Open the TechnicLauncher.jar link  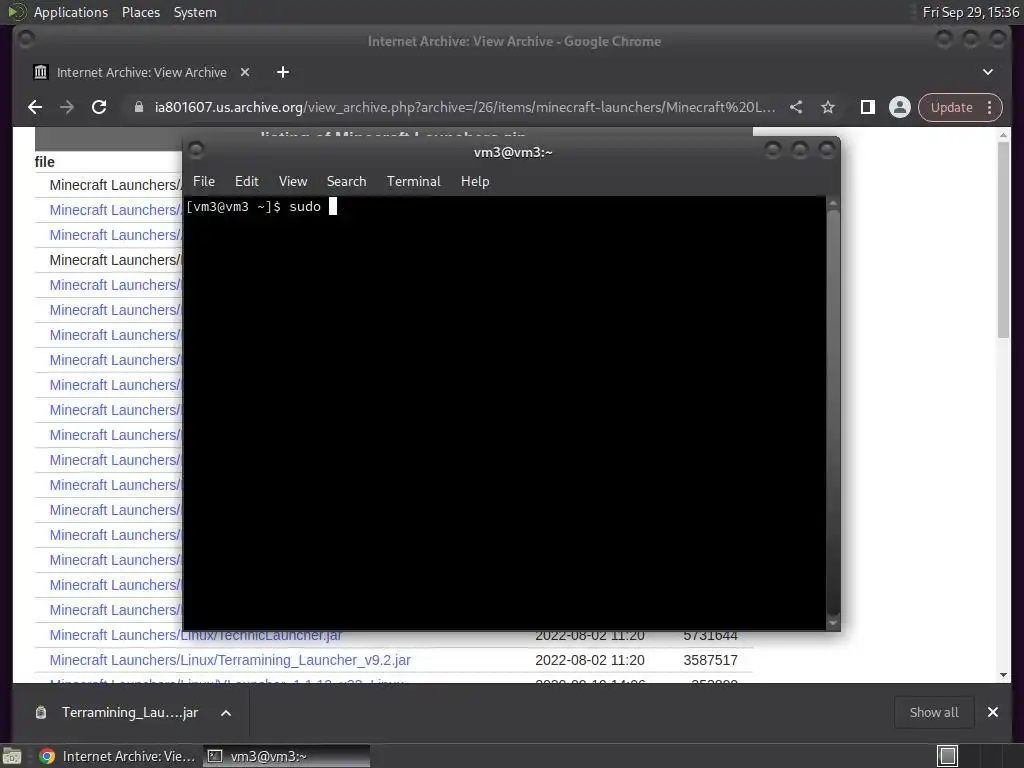[x=195, y=635]
